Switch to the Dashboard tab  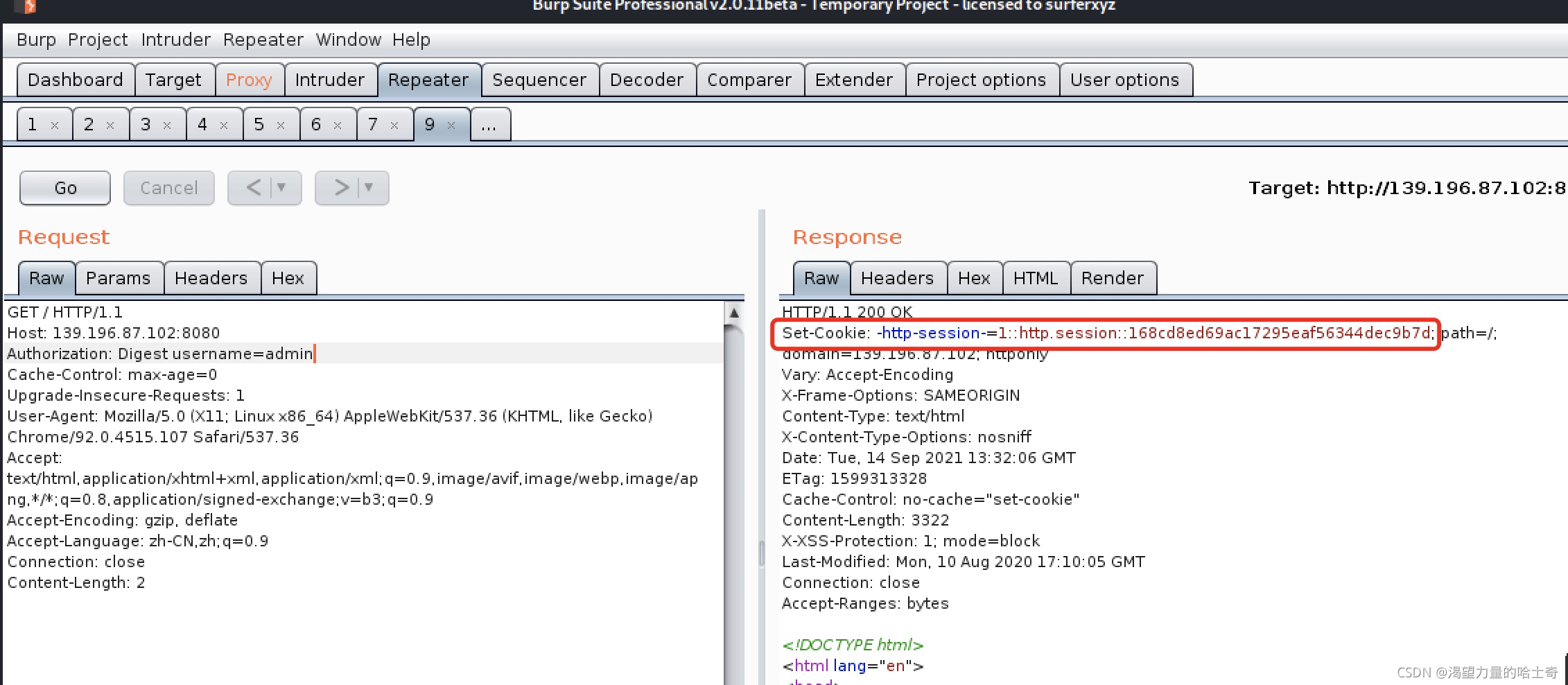pyautogui.click(x=76, y=80)
